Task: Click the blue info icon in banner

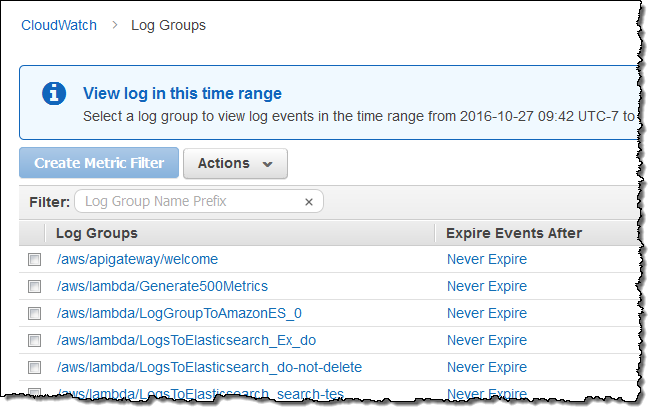Action: pos(54,93)
